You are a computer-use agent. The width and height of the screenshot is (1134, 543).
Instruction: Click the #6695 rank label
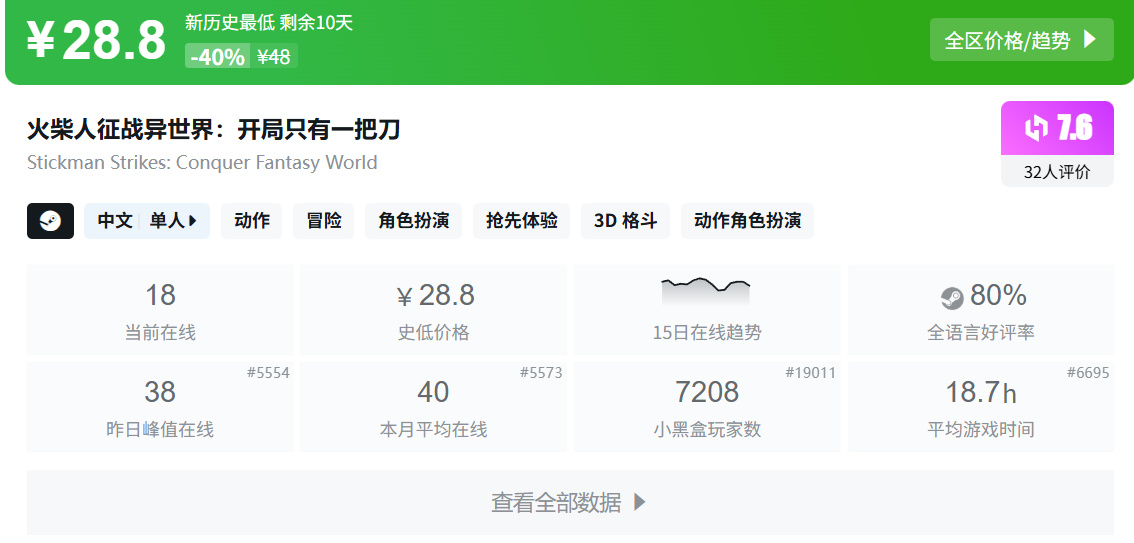point(1088,373)
